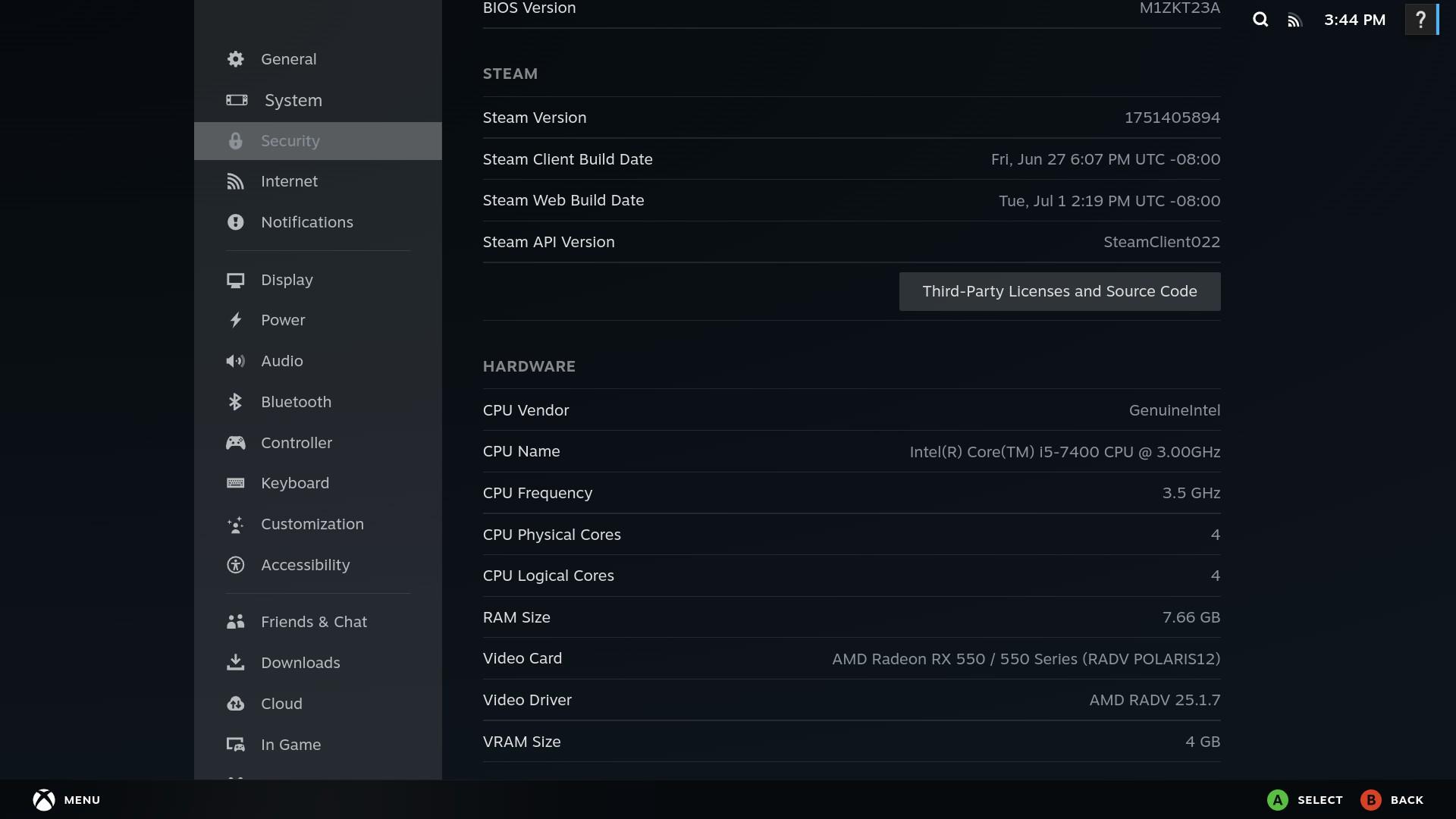Screen dimensions: 1456x819
Task: Click the Cloud icon in sidebar
Action: coord(236,704)
